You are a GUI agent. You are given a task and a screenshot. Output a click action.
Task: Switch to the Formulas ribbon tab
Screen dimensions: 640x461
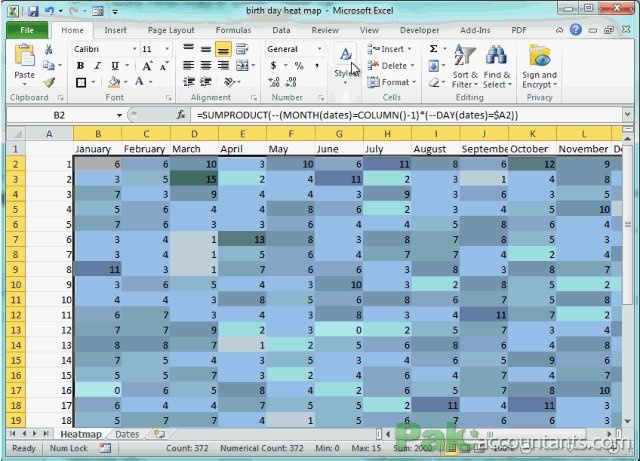pyautogui.click(x=233, y=30)
